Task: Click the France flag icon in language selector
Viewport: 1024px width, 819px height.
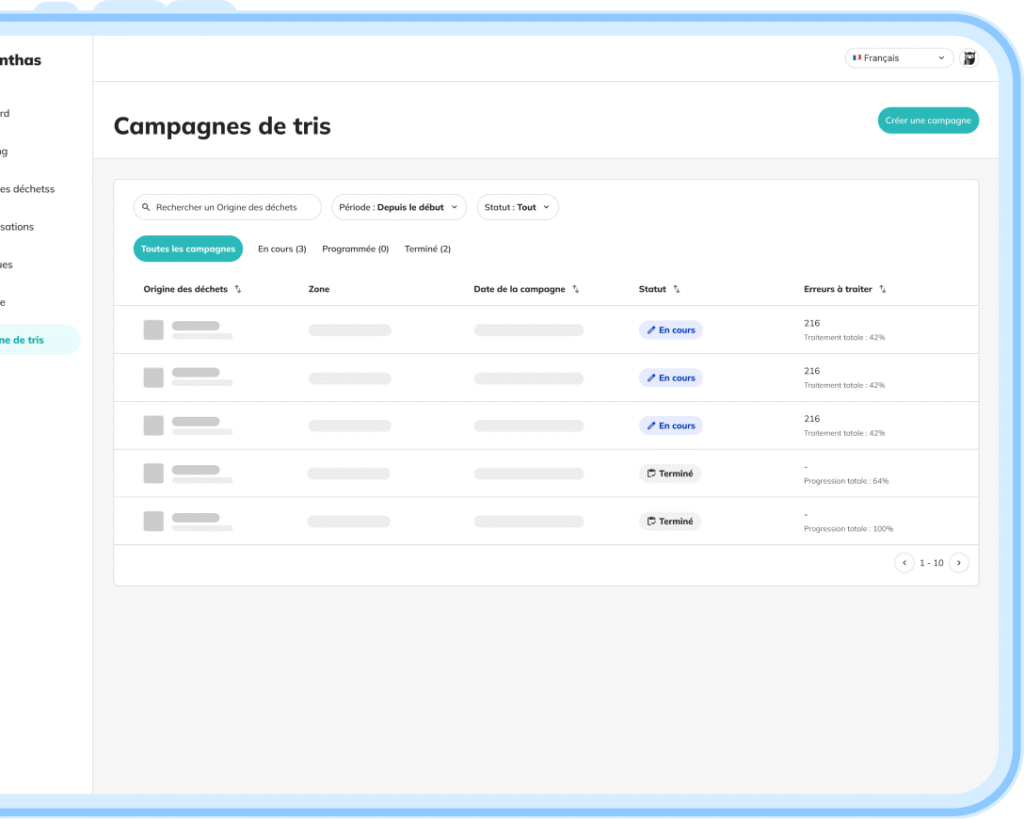Action: tap(857, 57)
